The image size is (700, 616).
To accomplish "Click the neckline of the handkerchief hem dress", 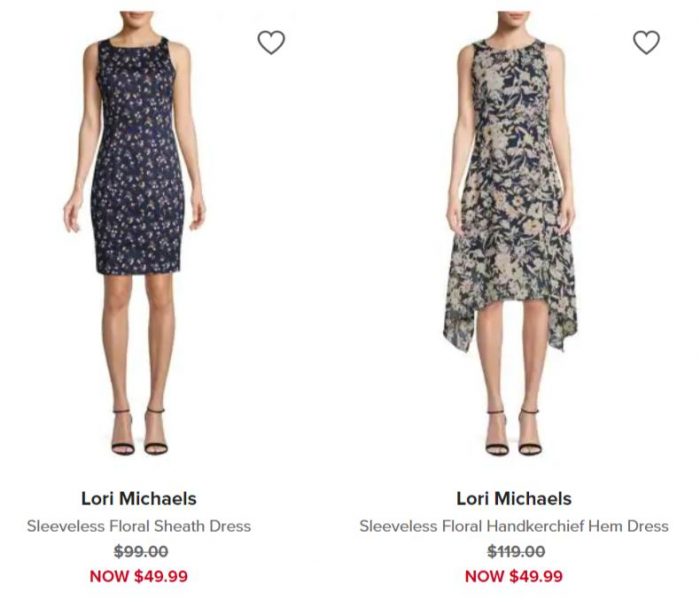I will (x=509, y=47).
